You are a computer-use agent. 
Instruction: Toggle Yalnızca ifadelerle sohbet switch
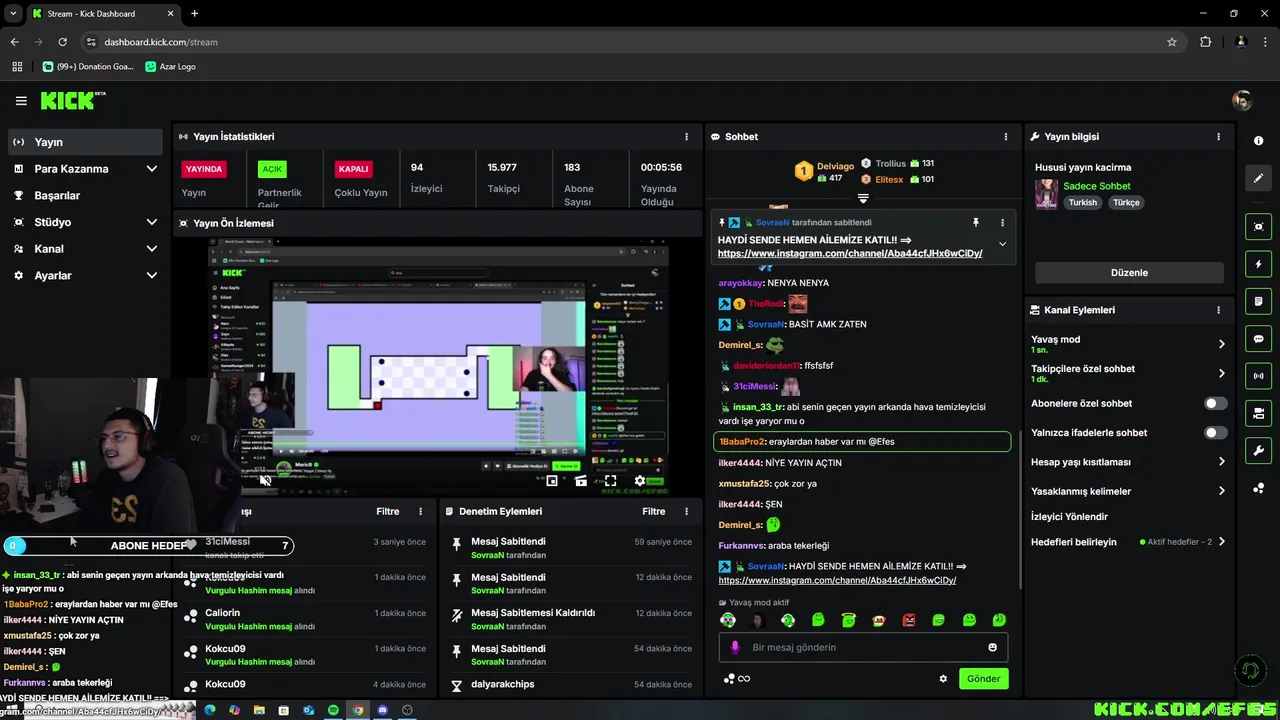click(x=1215, y=433)
